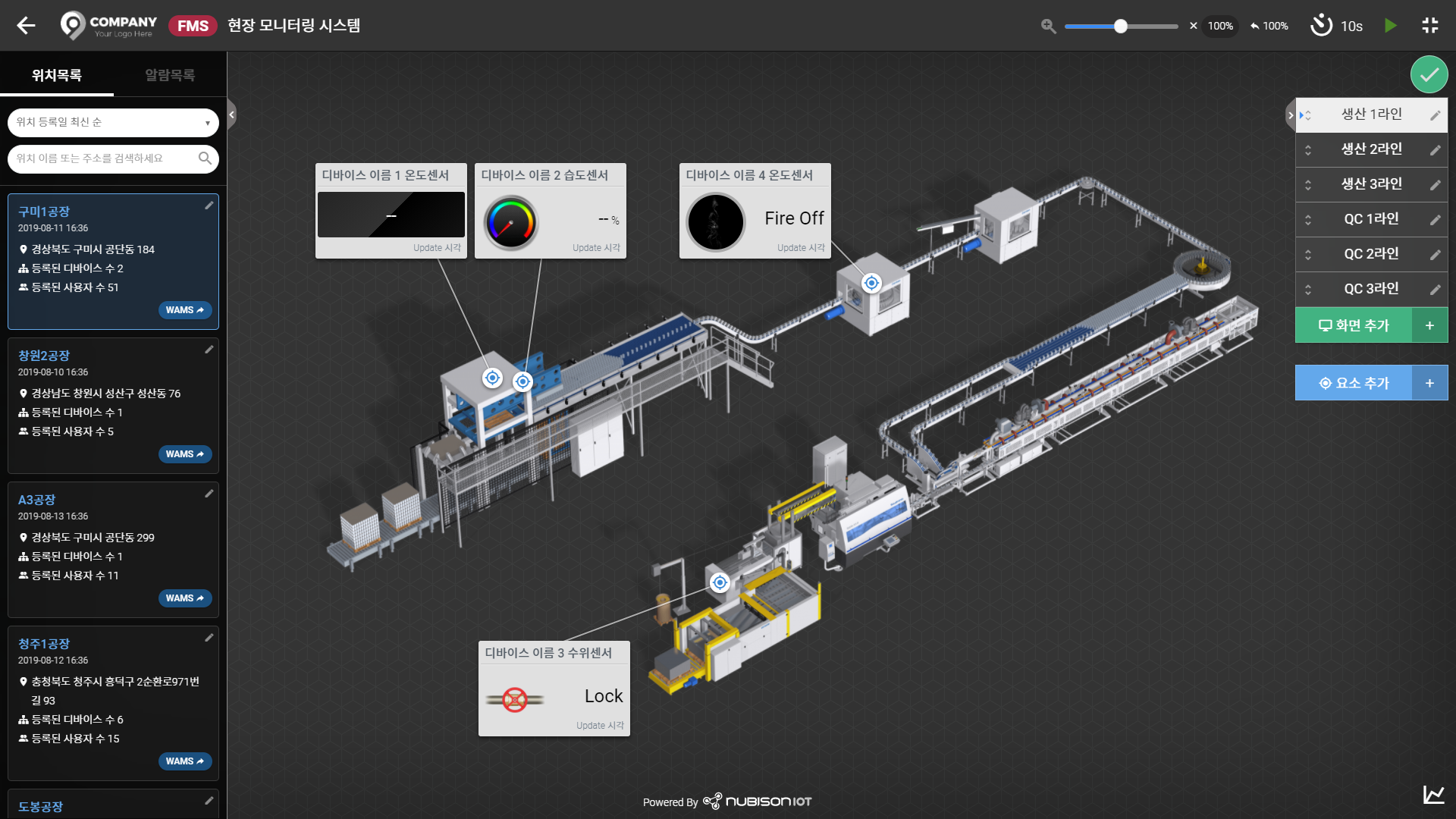Open 디바이스 이름 4 Fire Off widget
This screenshot has width=1456, height=819.
pos(755,211)
